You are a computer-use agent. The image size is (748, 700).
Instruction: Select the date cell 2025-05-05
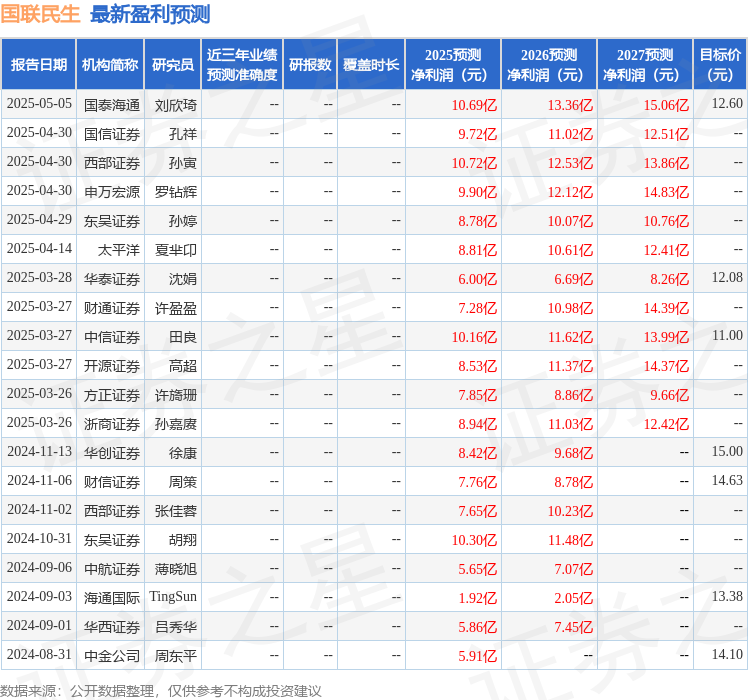(x=39, y=104)
